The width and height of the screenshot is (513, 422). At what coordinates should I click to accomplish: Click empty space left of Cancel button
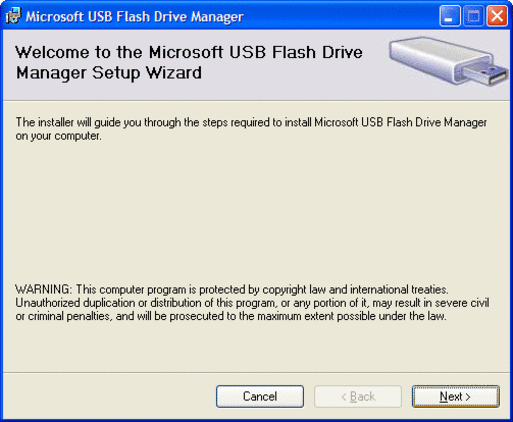coord(110,396)
